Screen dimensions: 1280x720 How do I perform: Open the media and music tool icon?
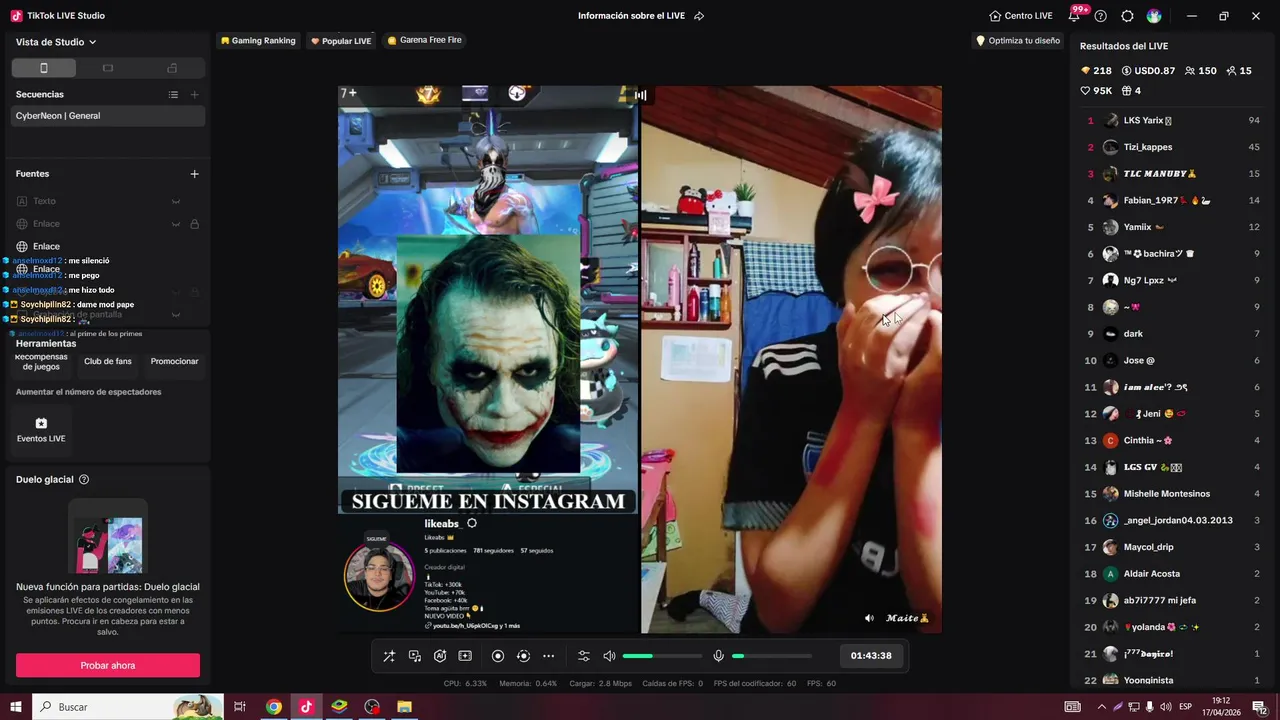pyautogui.click(x=415, y=656)
